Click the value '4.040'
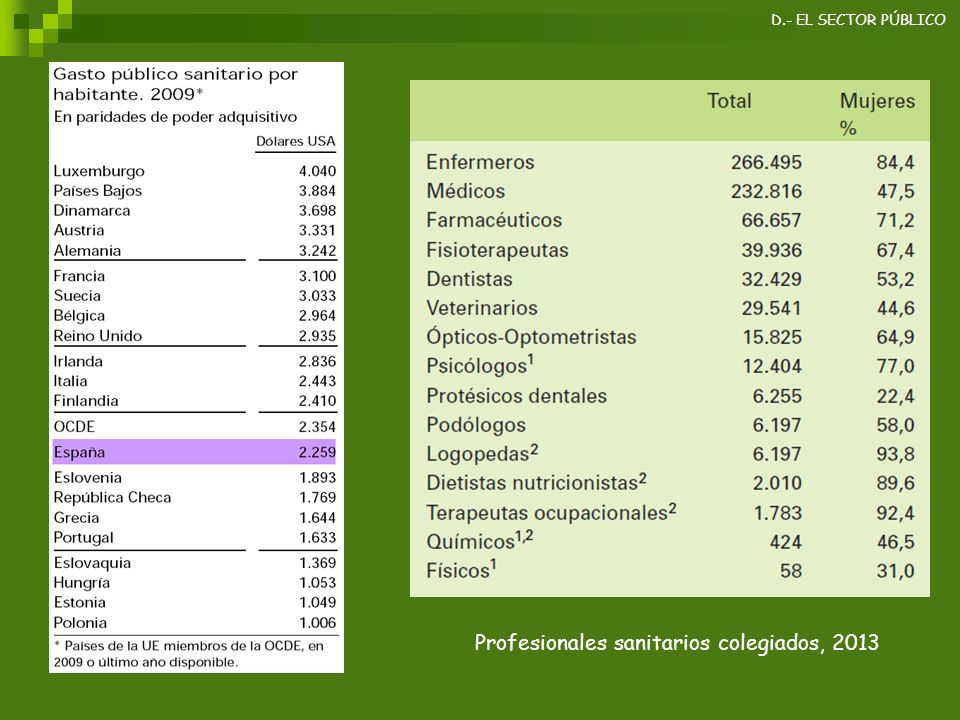960x720 pixels. click(x=317, y=171)
